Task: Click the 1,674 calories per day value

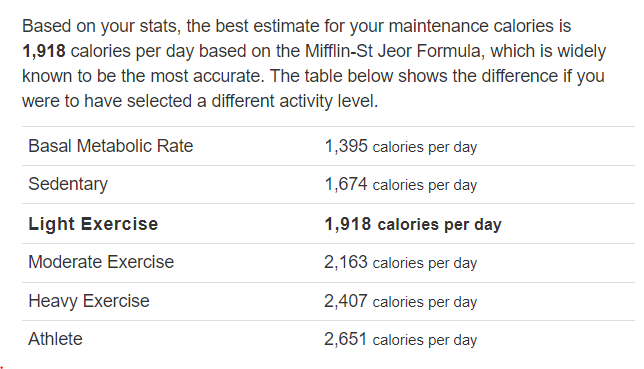Action: pos(401,184)
